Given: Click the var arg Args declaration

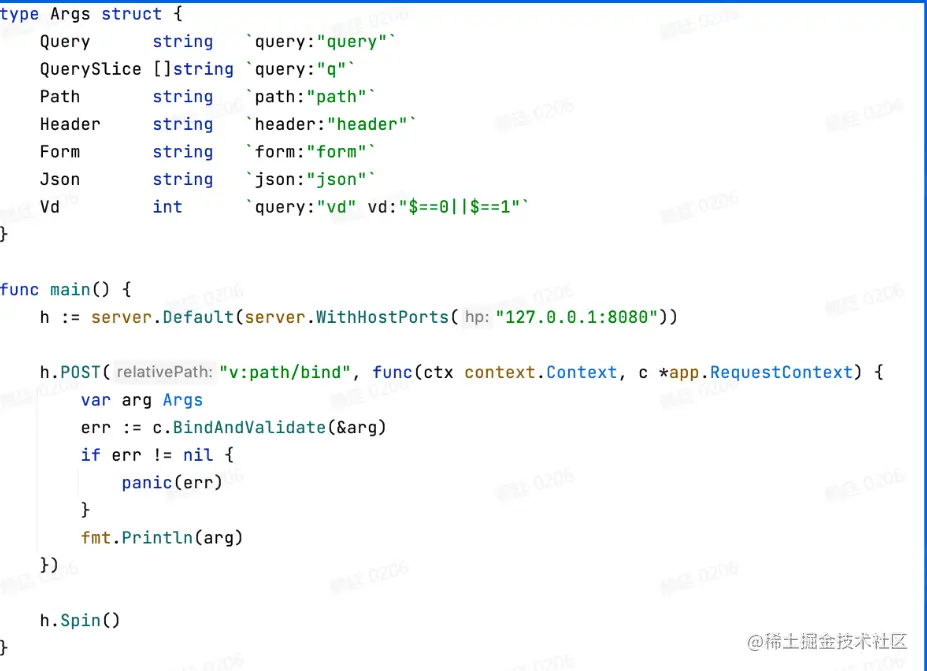Looking at the screenshot, I should [142, 400].
